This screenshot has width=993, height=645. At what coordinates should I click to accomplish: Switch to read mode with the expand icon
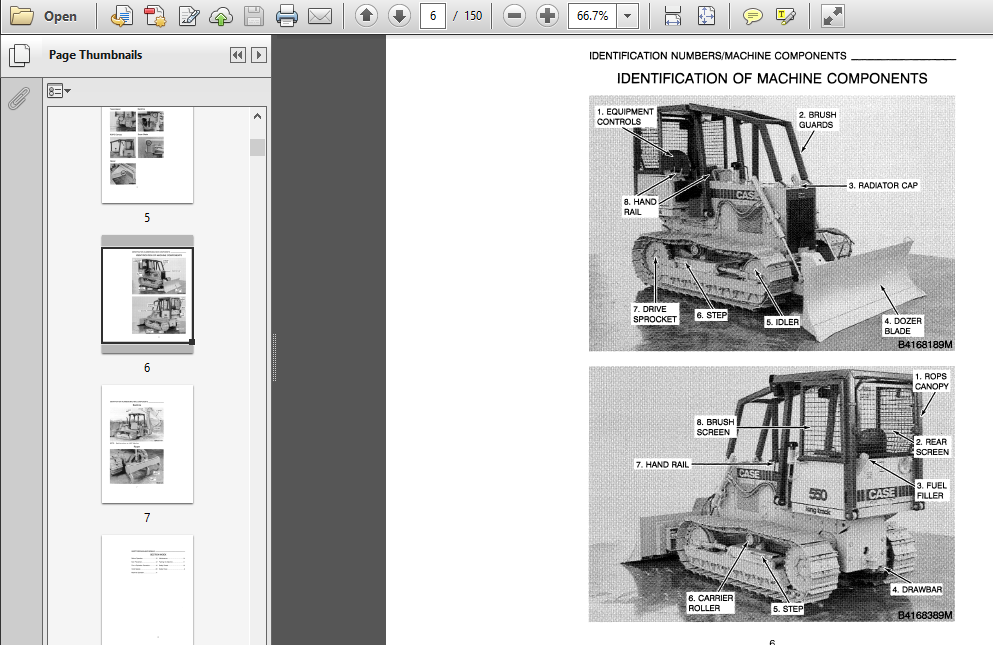tap(832, 16)
